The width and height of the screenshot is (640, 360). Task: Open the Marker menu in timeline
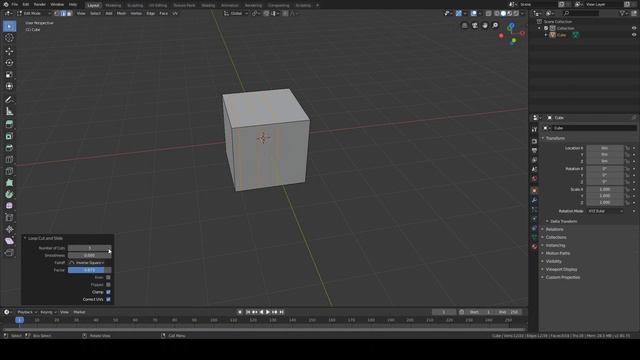pos(79,312)
